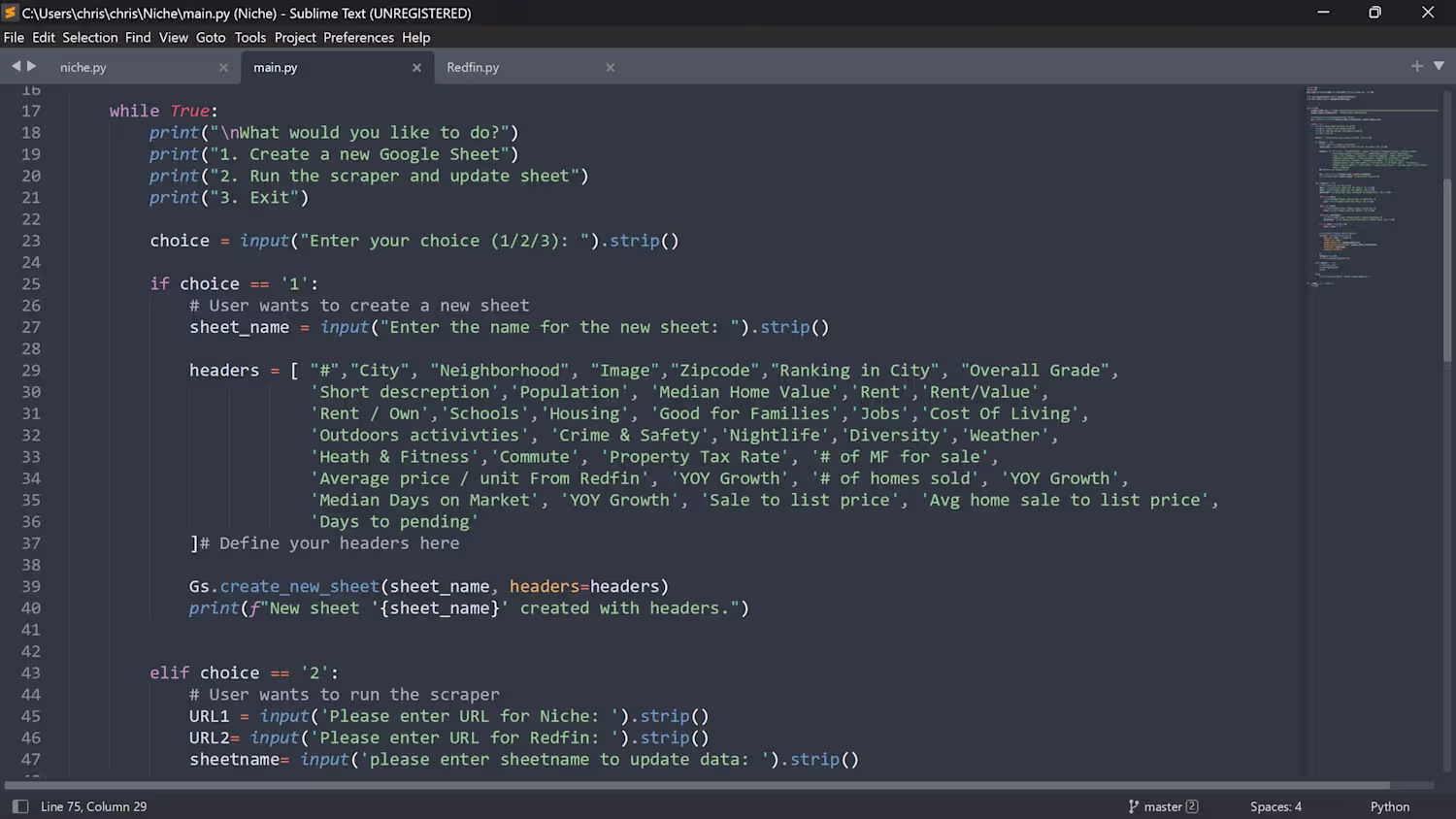Image resolution: width=1456 pixels, height=819 pixels.
Task: Close the niche.py tab
Action: 223,67
